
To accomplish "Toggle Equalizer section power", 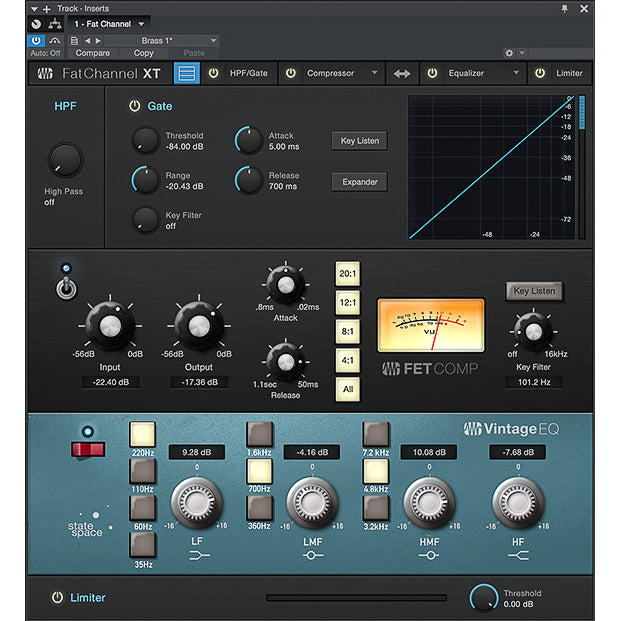I will (x=432, y=73).
